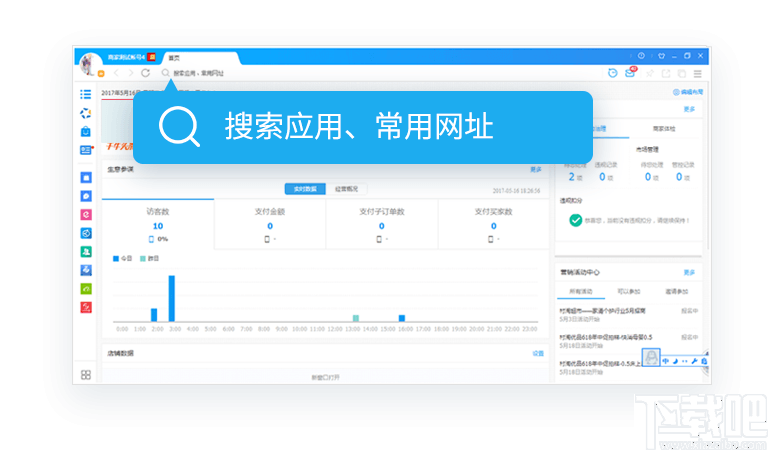Open the shopping bag icon in sidebar
770x450 pixels.
pyautogui.click(x=86, y=132)
